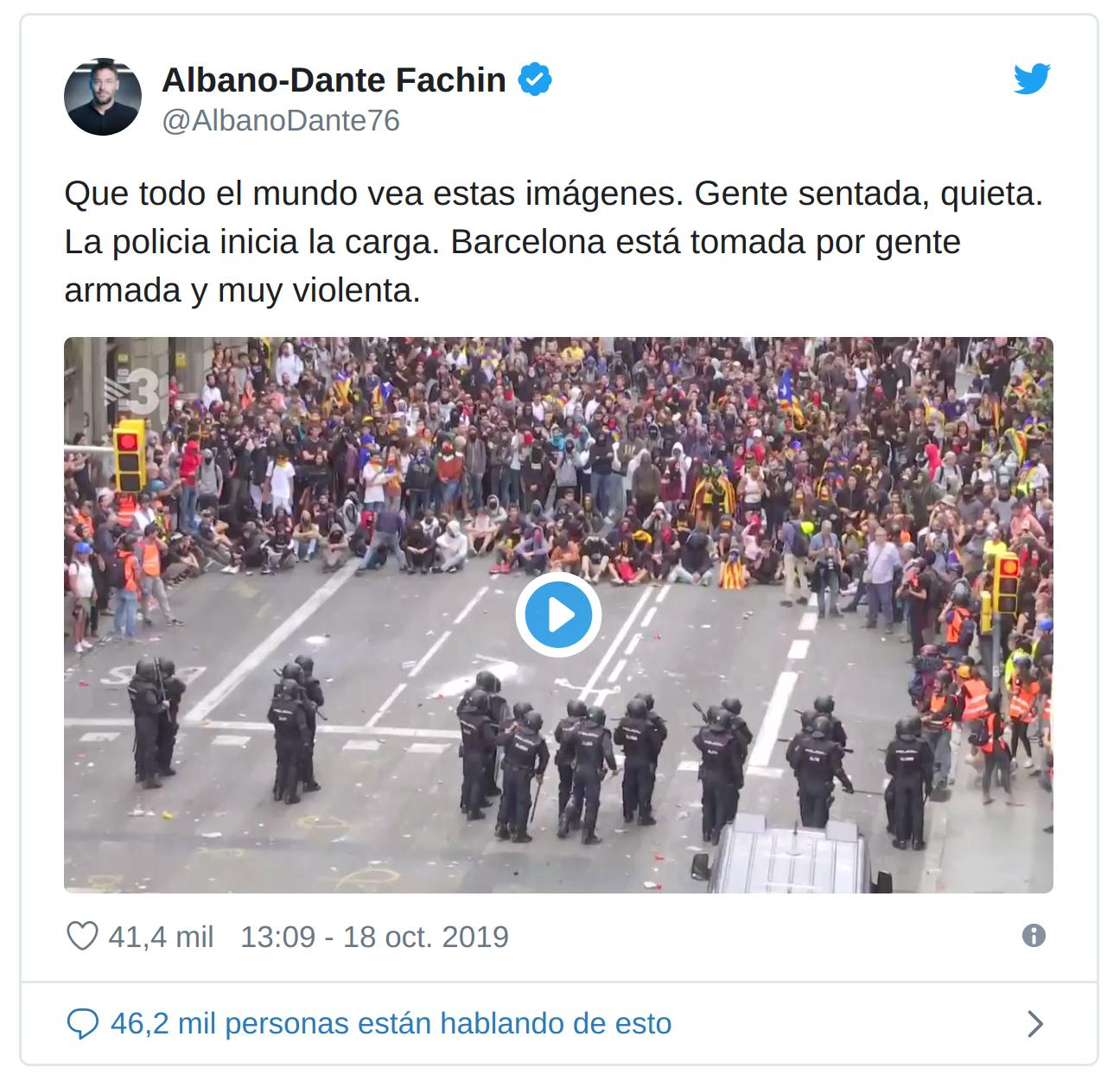Click the Albano-Dante Fachin display name
Viewport: 1120px width, 1081px height.
(334, 79)
